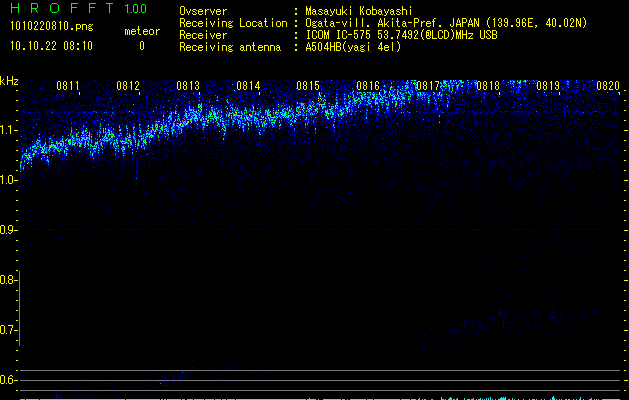Click the Receiving antenna label
The image size is (629, 400).
point(230,47)
